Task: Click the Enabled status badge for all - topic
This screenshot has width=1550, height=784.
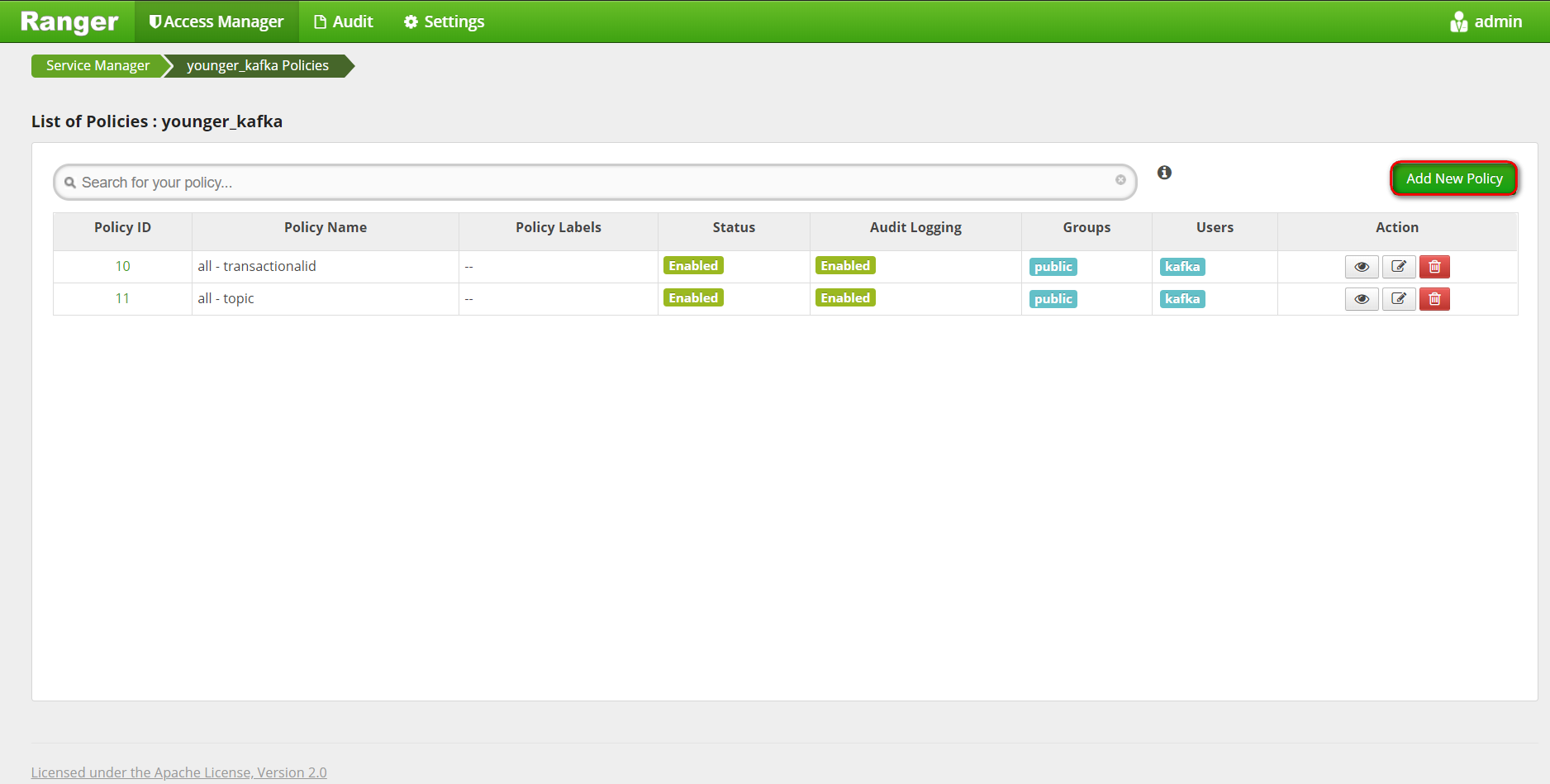Action: coord(693,297)
